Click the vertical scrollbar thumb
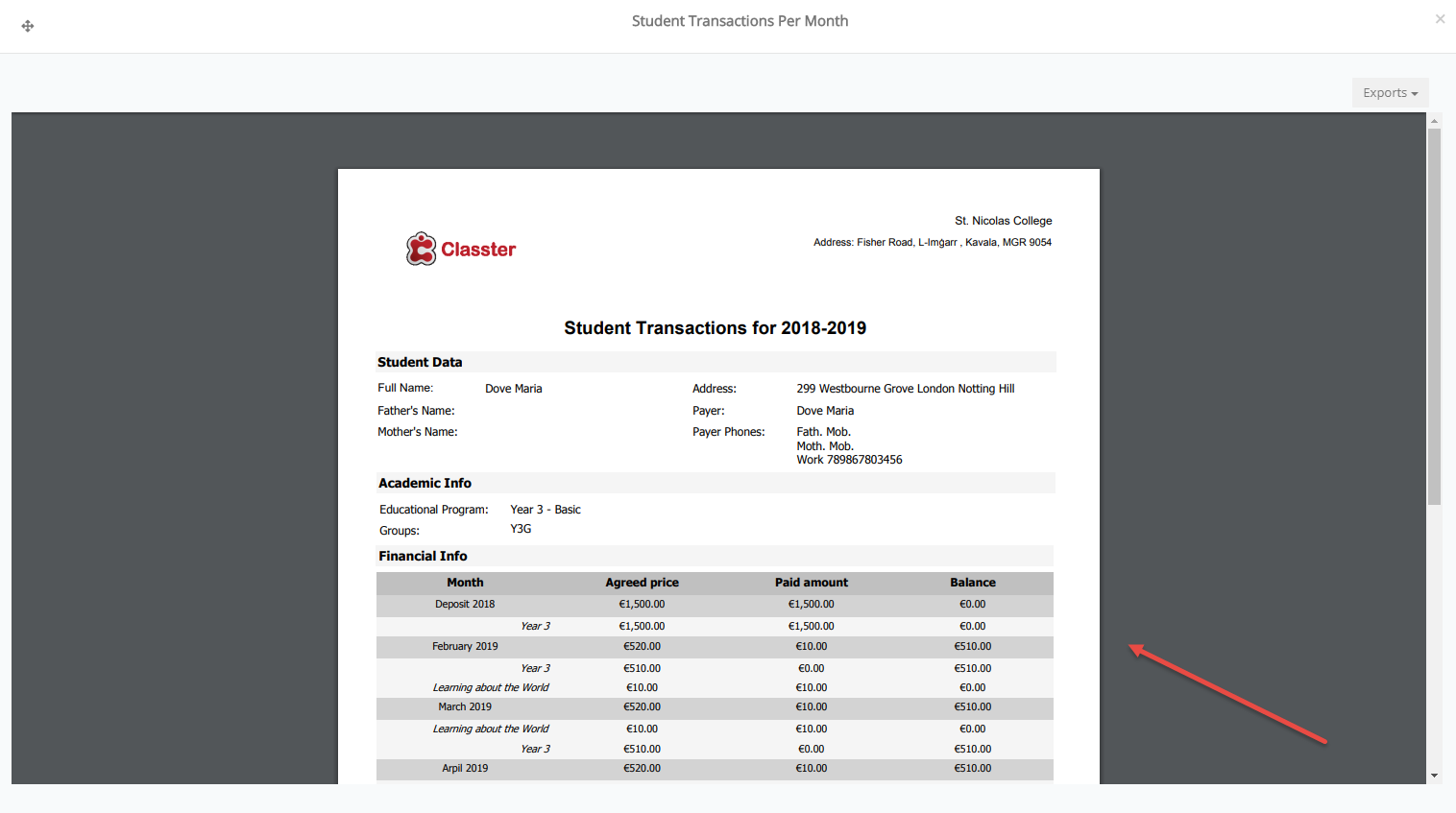The width and height of the screenshot is (1456, 813). pyautogui.click(x=1434, y=317)
